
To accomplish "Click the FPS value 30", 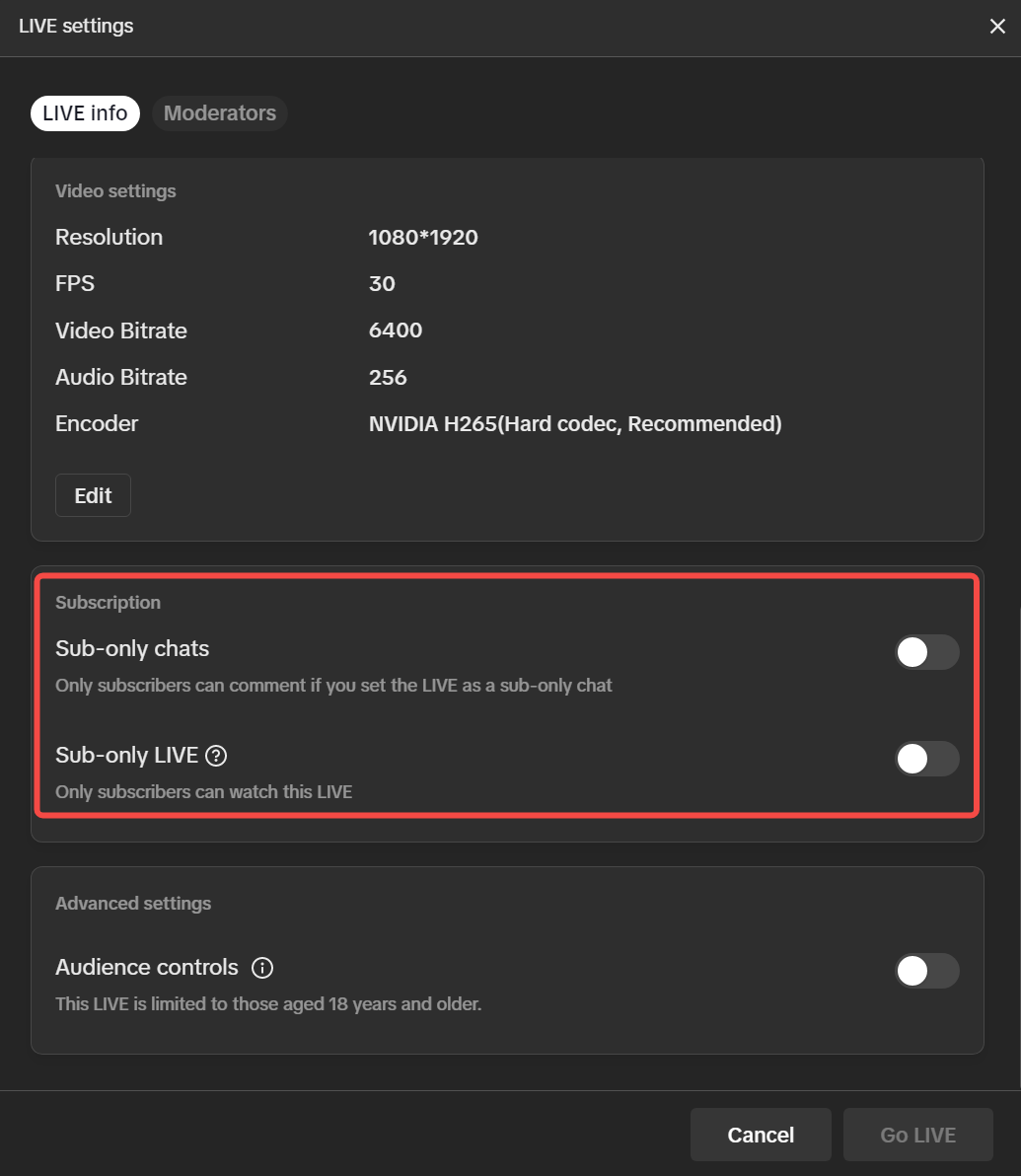I will pyautogui.click(x=382, y=284).
